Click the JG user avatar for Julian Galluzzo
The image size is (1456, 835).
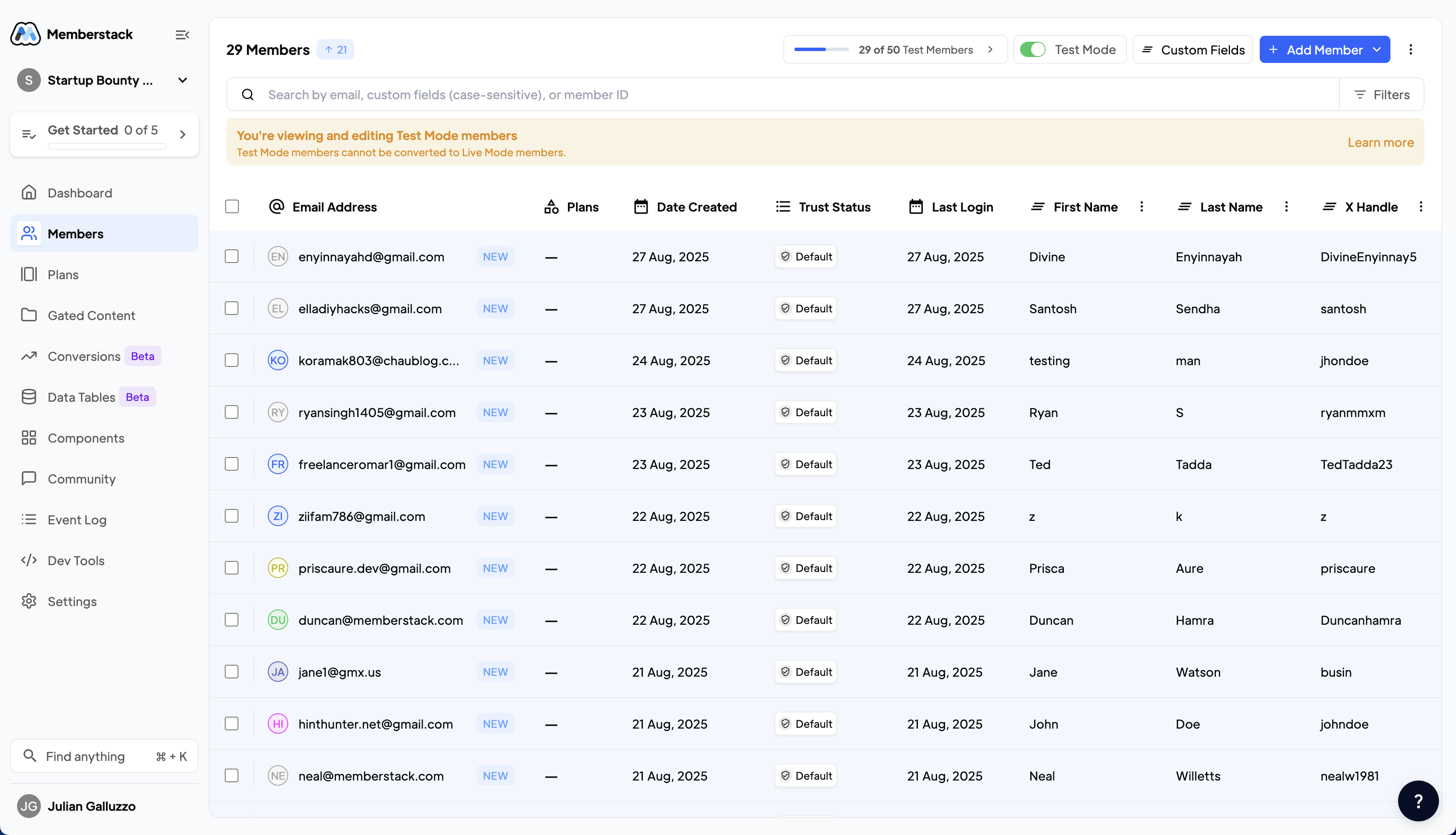pyautogui.click(x=29, y=806)
